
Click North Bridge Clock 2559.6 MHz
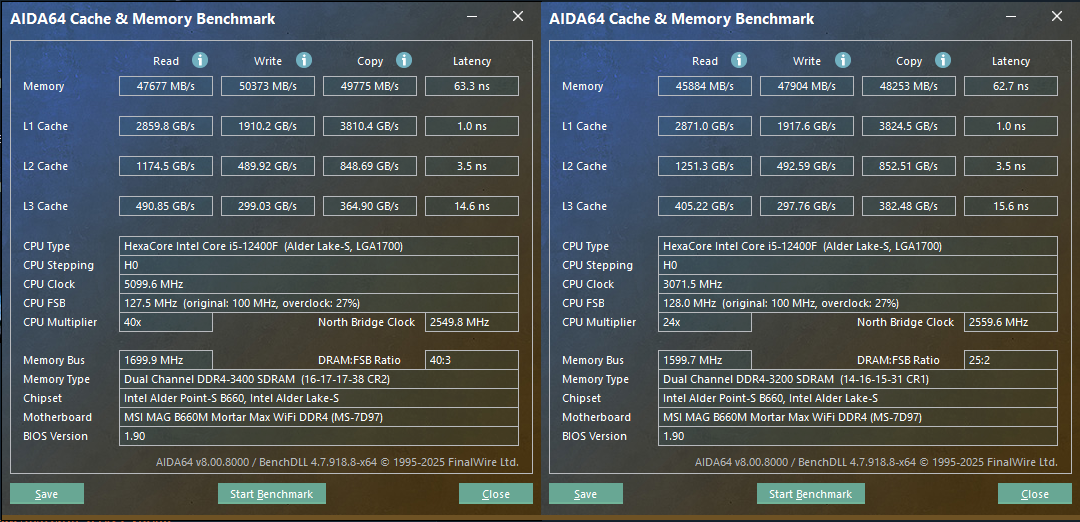1011,322
